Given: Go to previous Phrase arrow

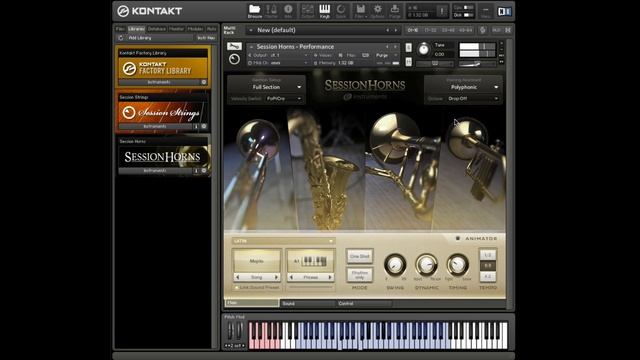Looking at the screenshot, I should click(x=291, y=277).
